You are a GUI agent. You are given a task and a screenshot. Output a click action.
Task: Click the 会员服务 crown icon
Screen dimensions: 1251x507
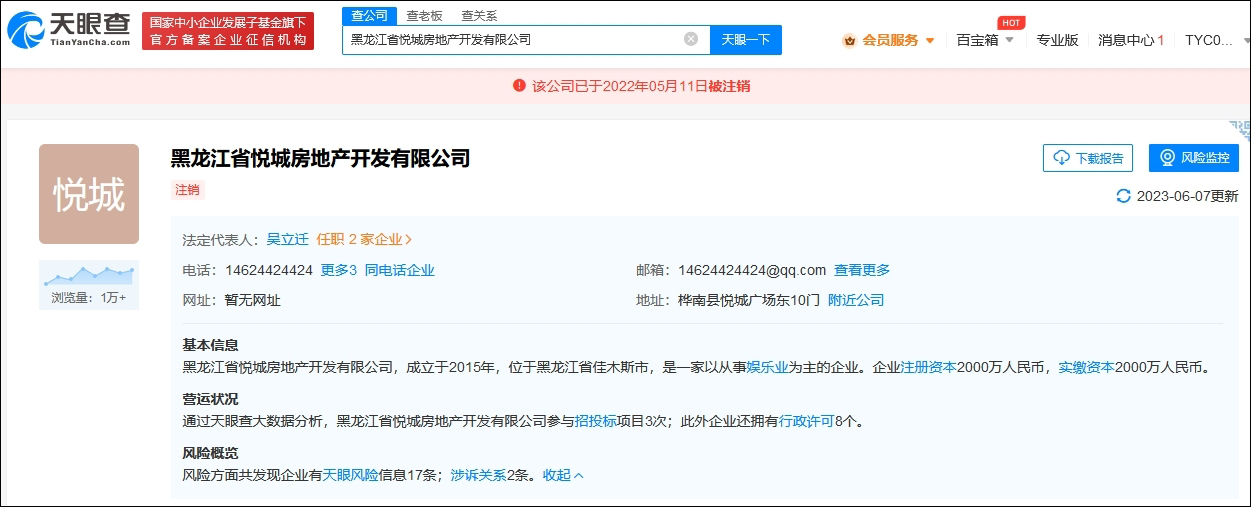coord(849,40)
